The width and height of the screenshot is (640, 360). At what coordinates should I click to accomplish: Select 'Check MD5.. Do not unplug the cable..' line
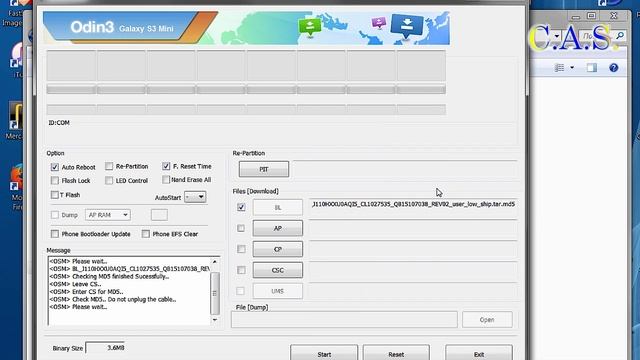coord(113,299)
